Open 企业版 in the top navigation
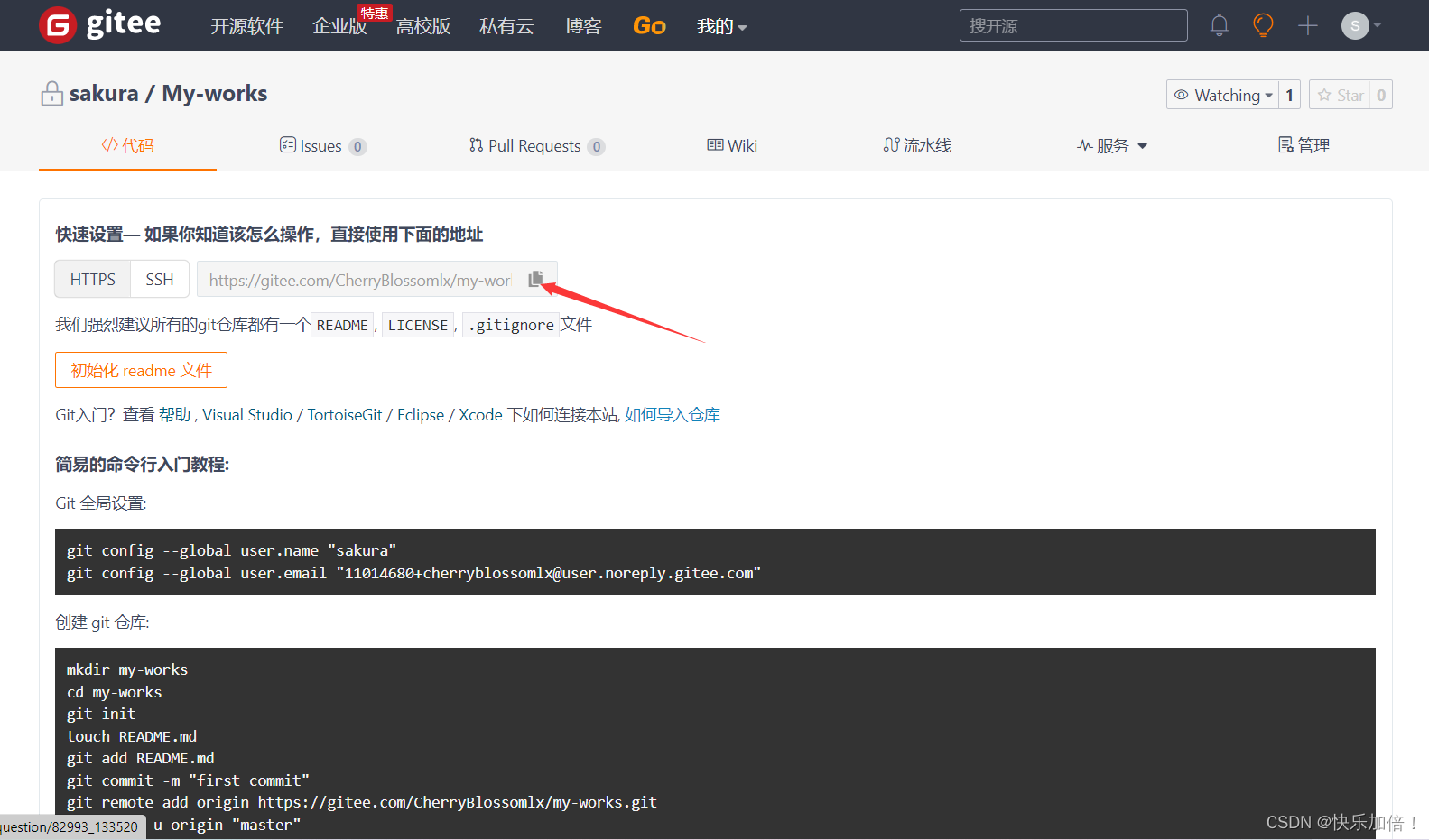The image size is (1429, 840). (339, 26)
